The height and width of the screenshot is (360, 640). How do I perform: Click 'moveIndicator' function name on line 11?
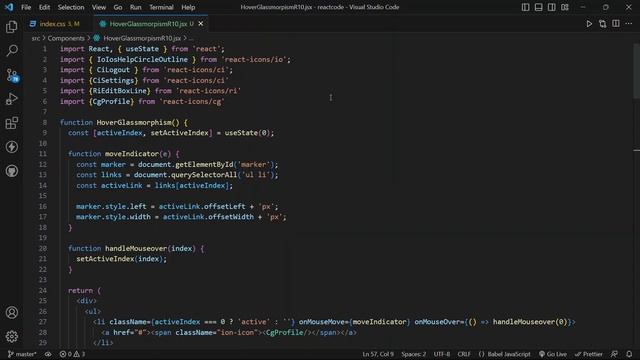tap(131, 153)
